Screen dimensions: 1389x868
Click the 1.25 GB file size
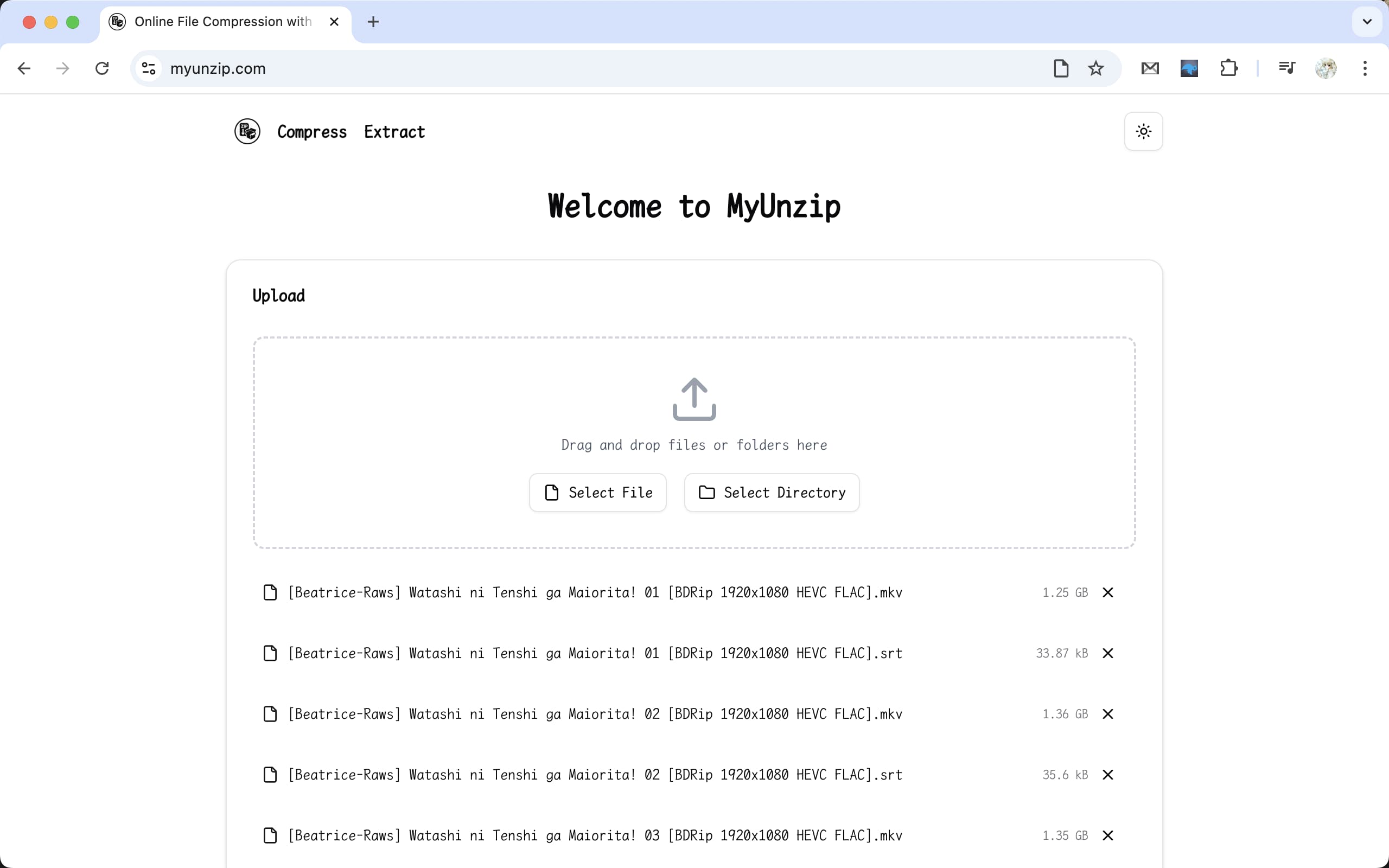click(x=1065, y=592)
